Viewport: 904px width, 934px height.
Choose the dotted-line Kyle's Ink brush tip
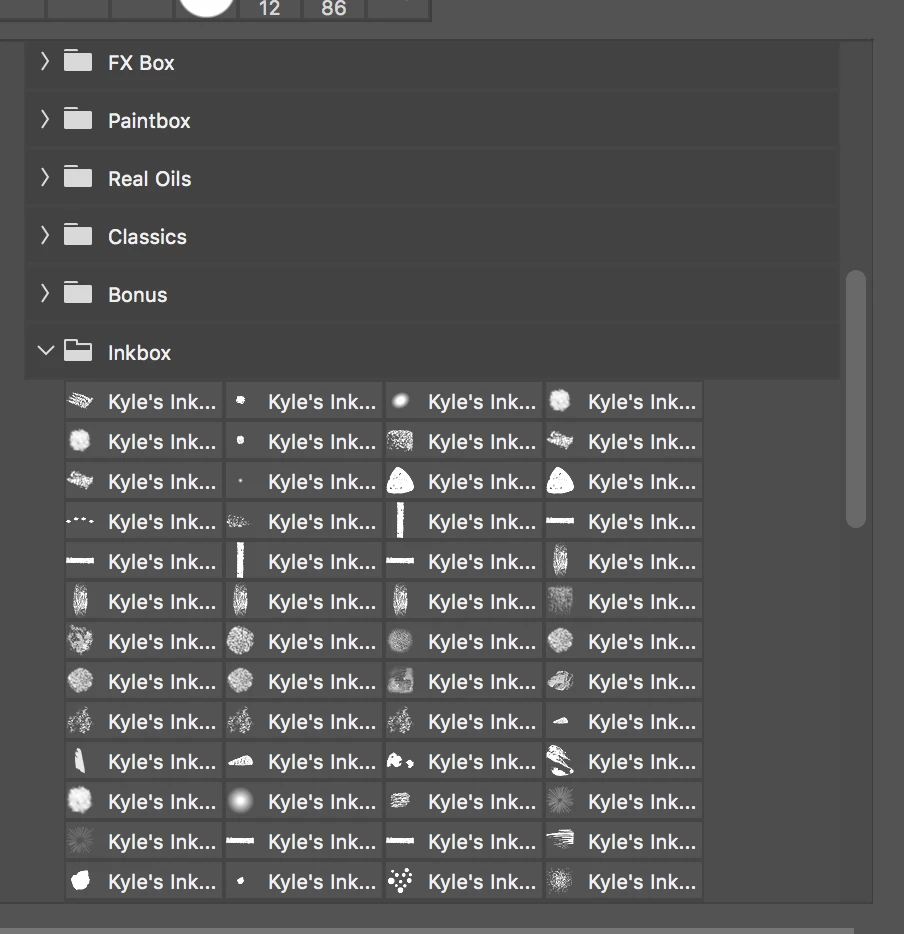pos(144,521)
